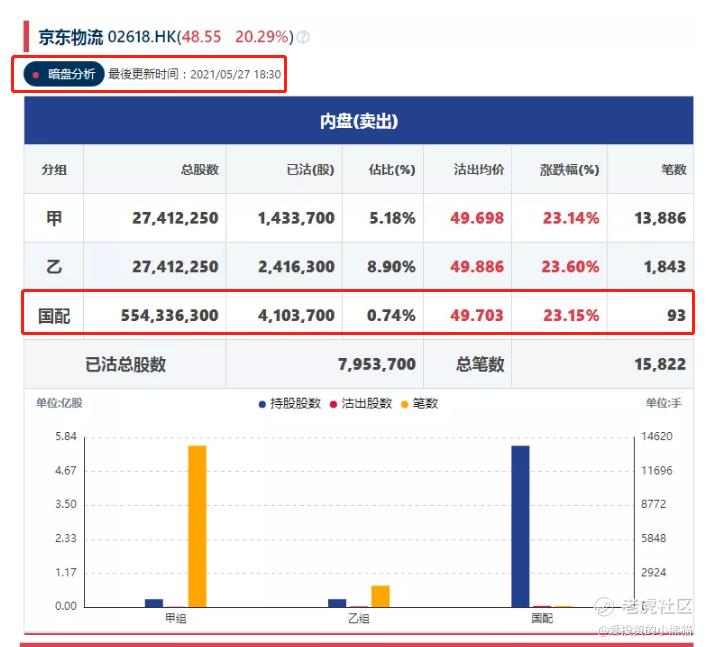This screenshot has width=706, height=647.
Task: Click the 笔数 column header
Action: click(674, 170)
